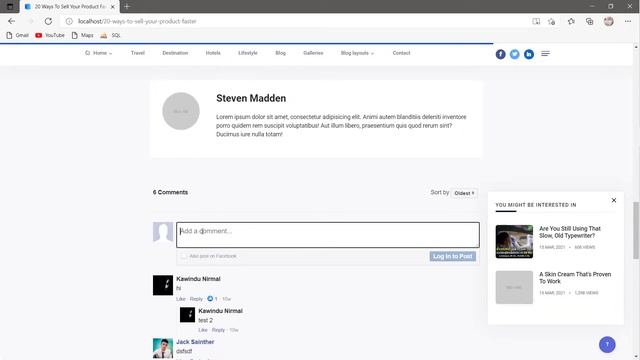Open Jack Sainther's profile name
Viewport: 640px width, 360px height.
click(x=195, y=342)
